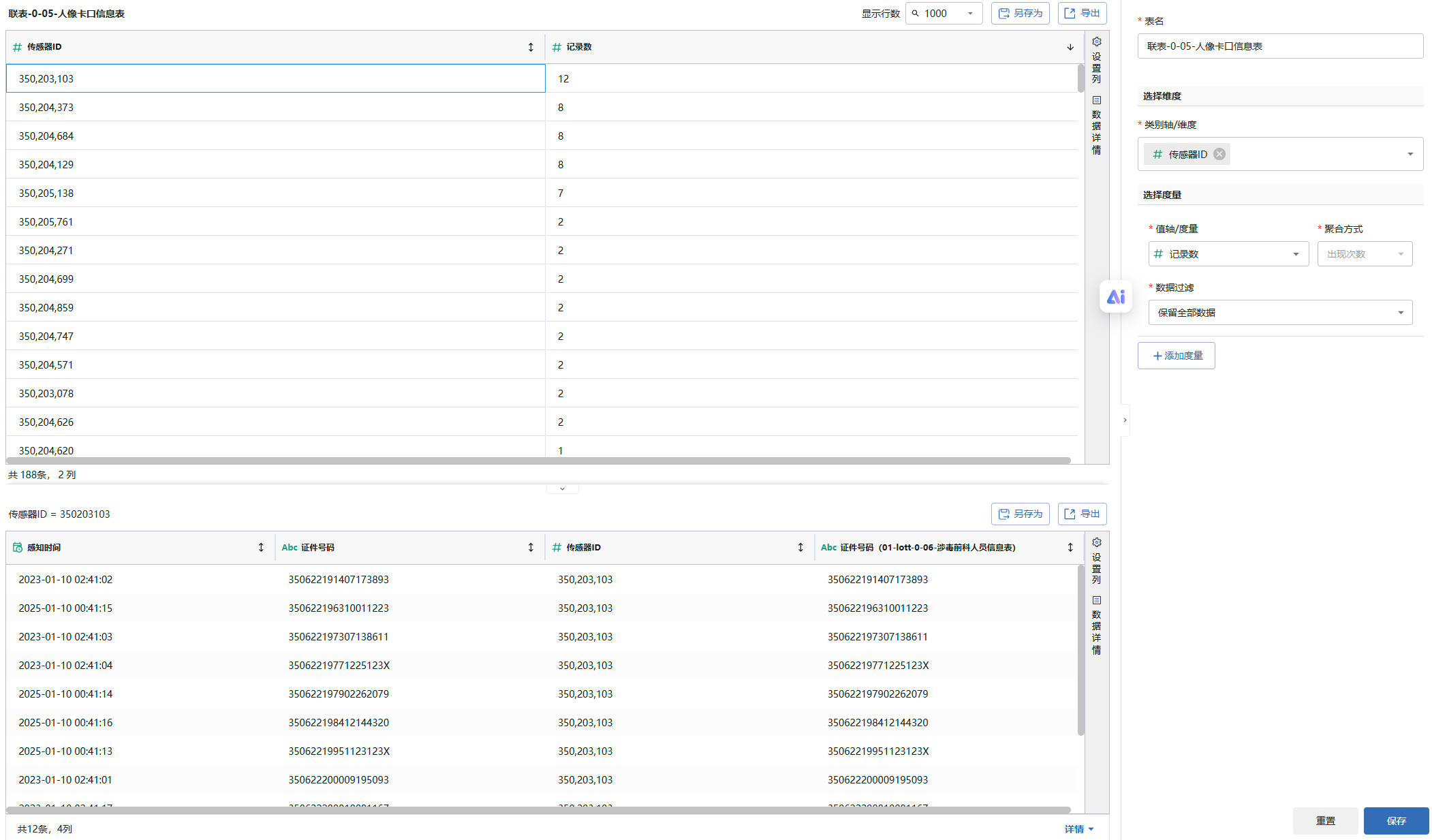
Task: Click the 表名 input field
Action: (x=1279, y=46)
